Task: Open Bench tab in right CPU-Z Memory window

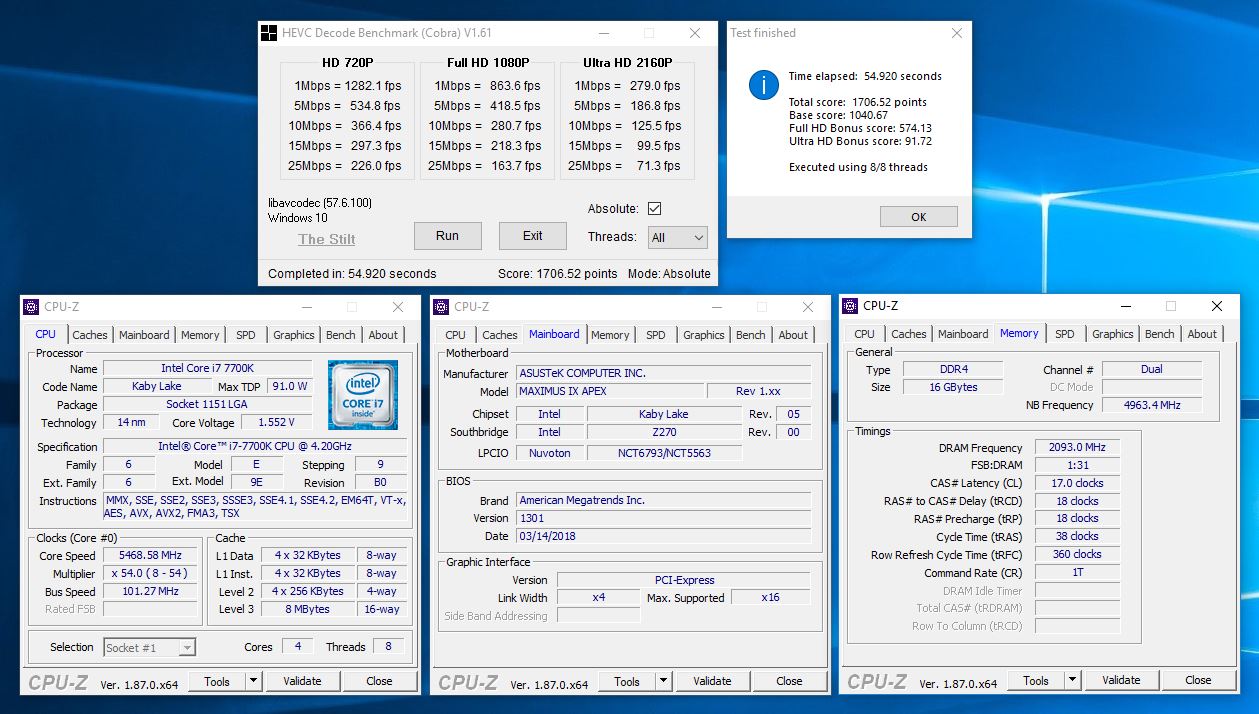Action: click(x=1160, y=334)
